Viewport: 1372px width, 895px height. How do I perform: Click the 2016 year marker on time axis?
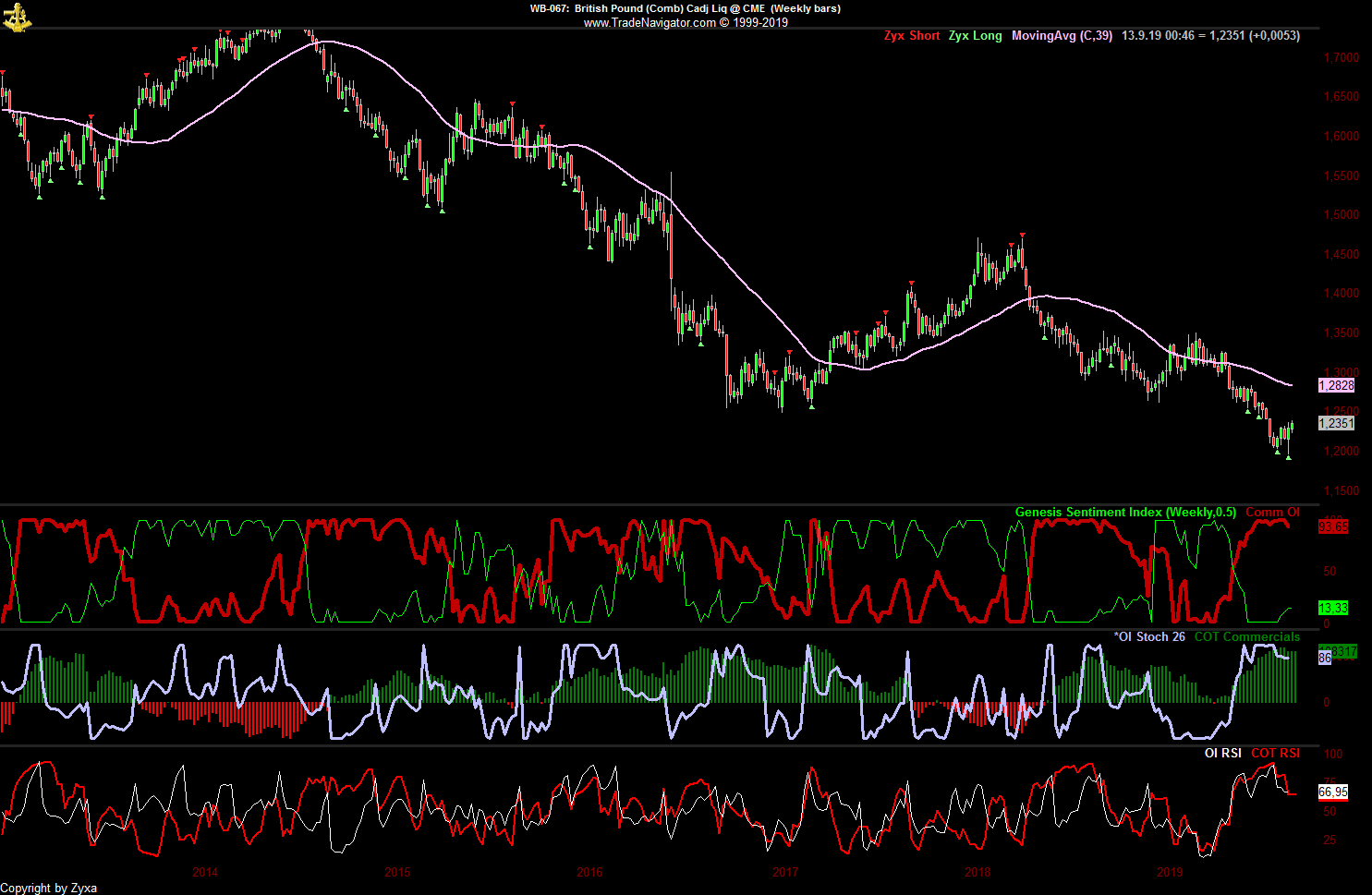[x=589, y=872]
